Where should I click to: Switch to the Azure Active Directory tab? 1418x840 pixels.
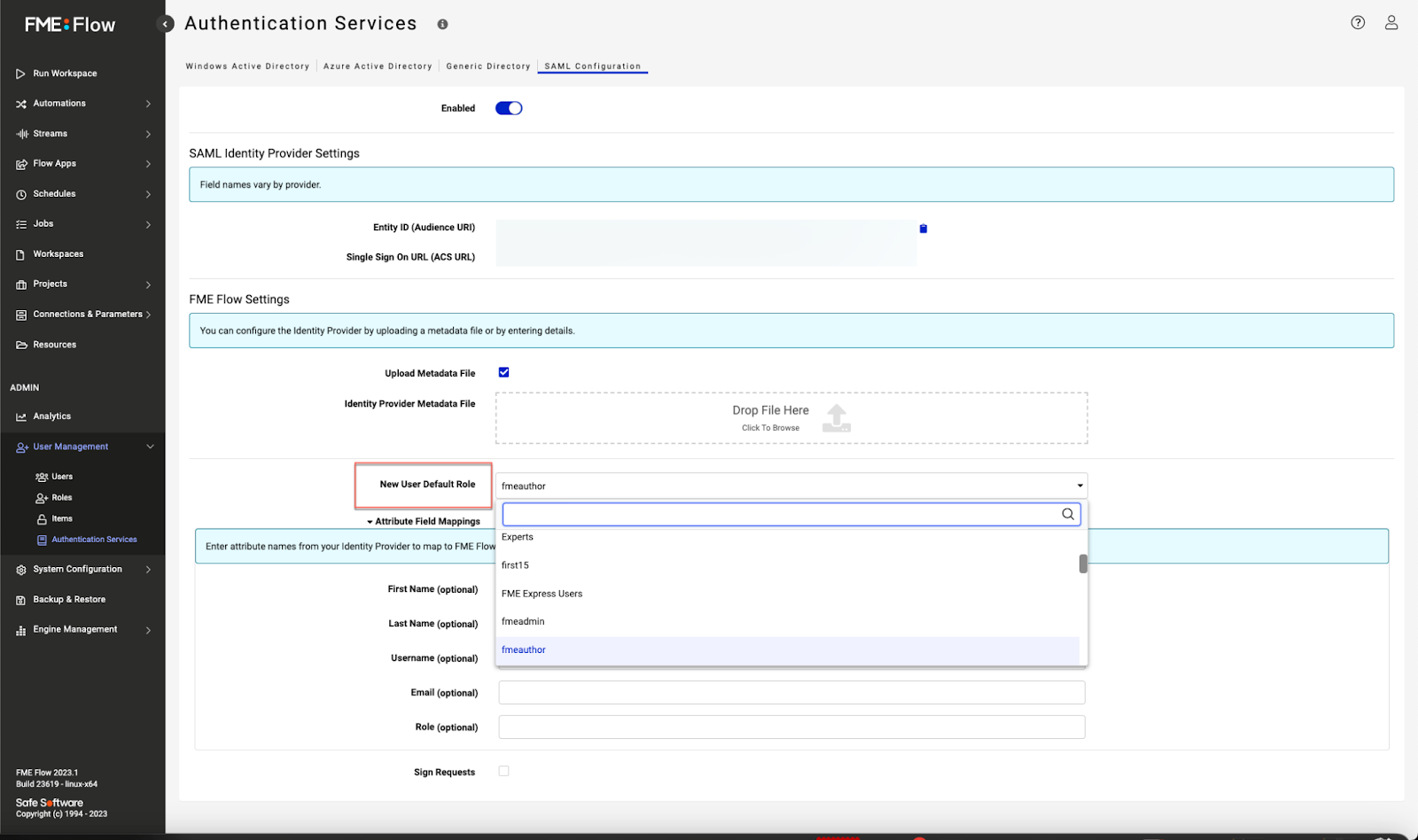pos(378,66)
